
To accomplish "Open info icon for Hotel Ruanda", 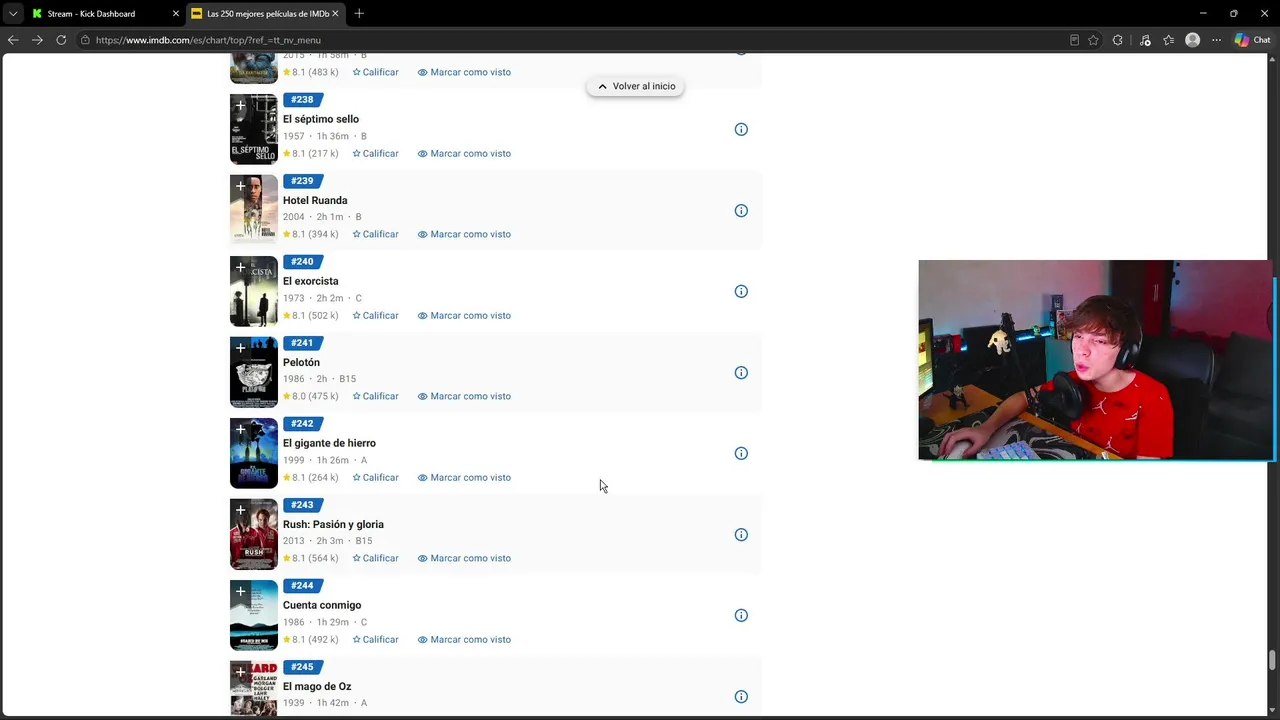I will pyautogui.click(x=741, y=211).
